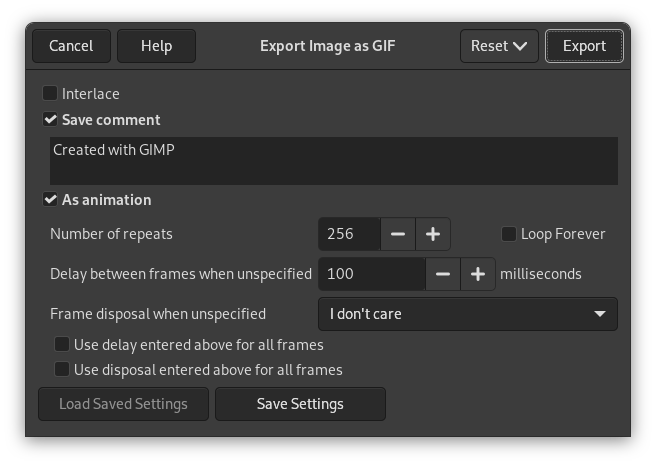Increase Number of repeats with plus button
656x465 pixels.
point(433,234)
